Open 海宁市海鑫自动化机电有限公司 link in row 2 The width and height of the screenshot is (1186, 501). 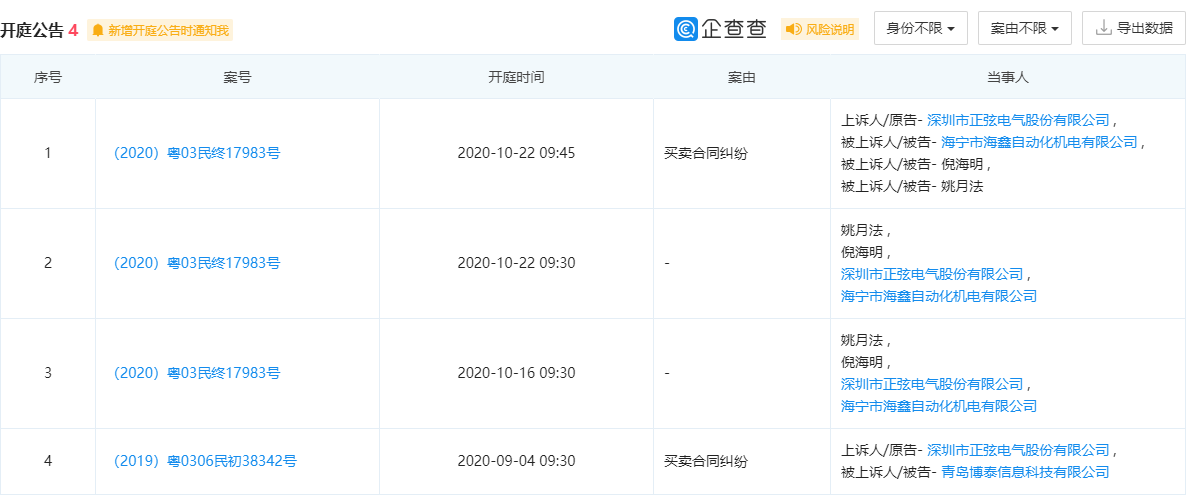point(939,296)
